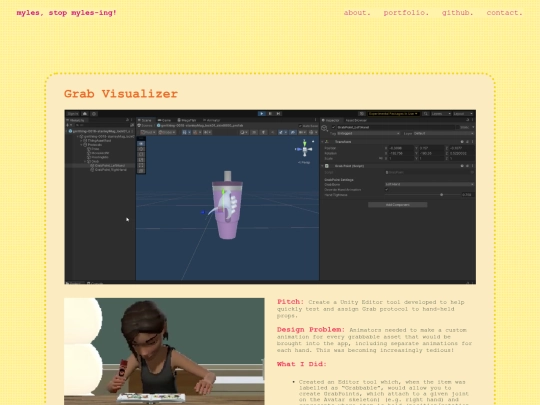Click the Pause button in Unity toolbar
This screenshot has width=540, height=405.
point(270,113)
